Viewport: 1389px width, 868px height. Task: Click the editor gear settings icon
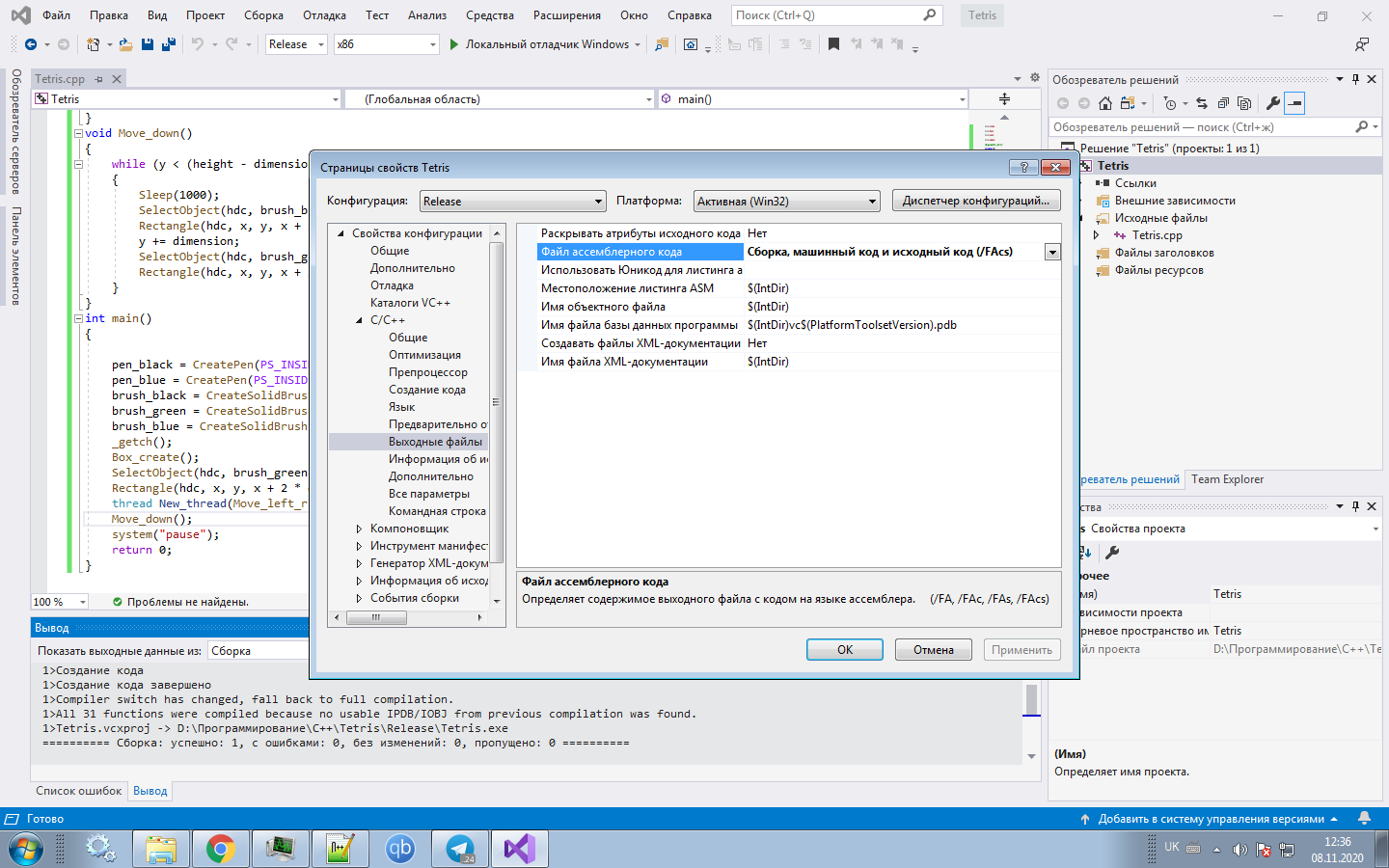[x=1035, y=78]
